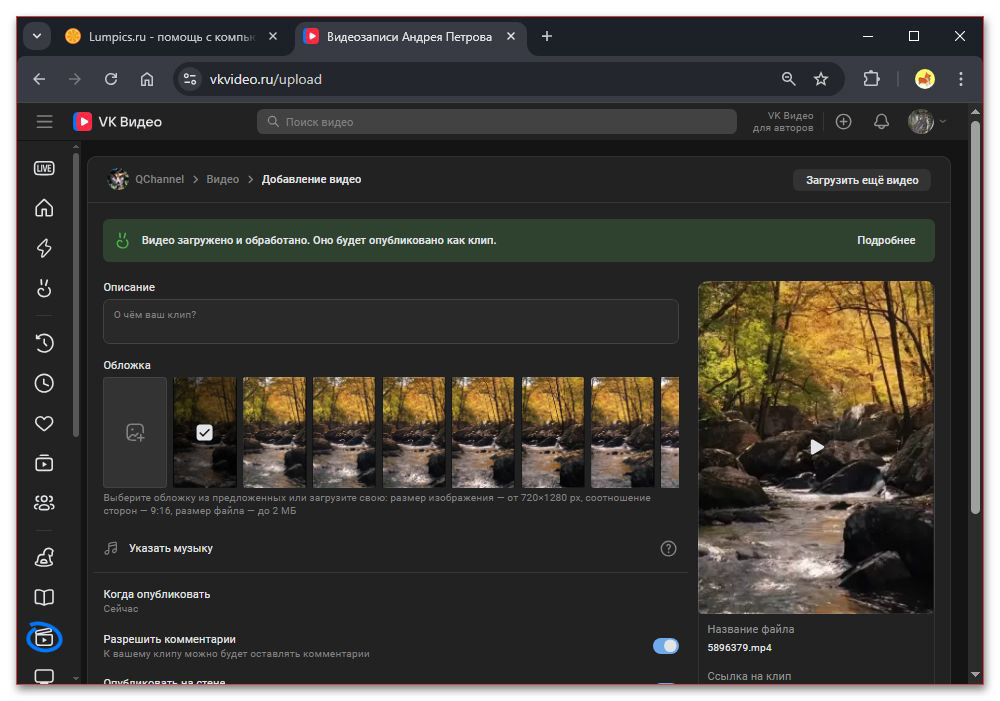Switch to the Lumpics.ru browser tab
The width and height of the screenshot is (1000, 701).
coord(171,37)
